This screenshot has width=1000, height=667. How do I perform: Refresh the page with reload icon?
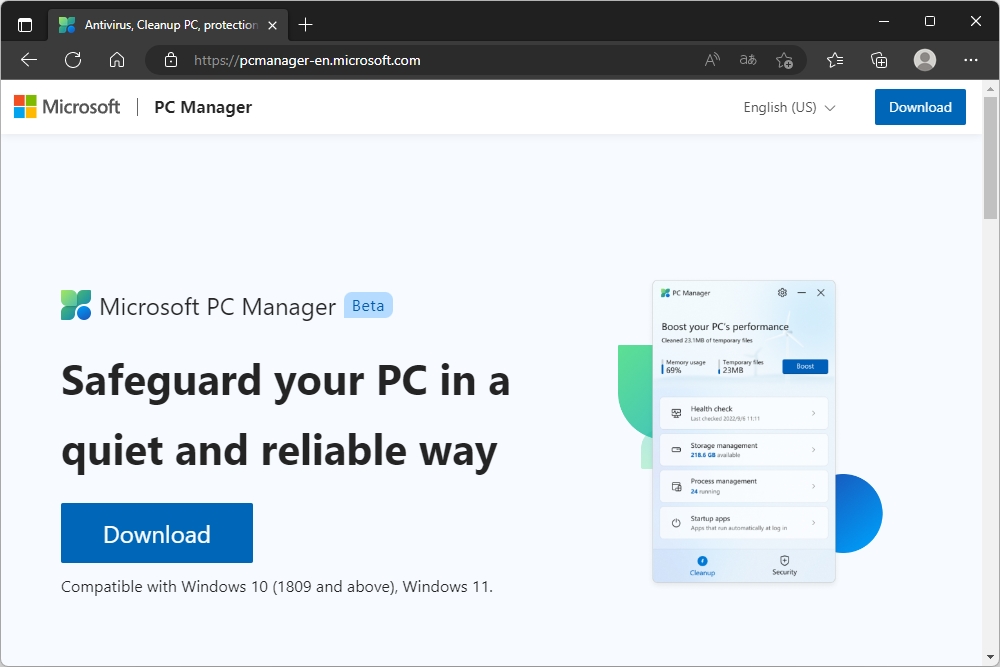(x=73, y=60)
